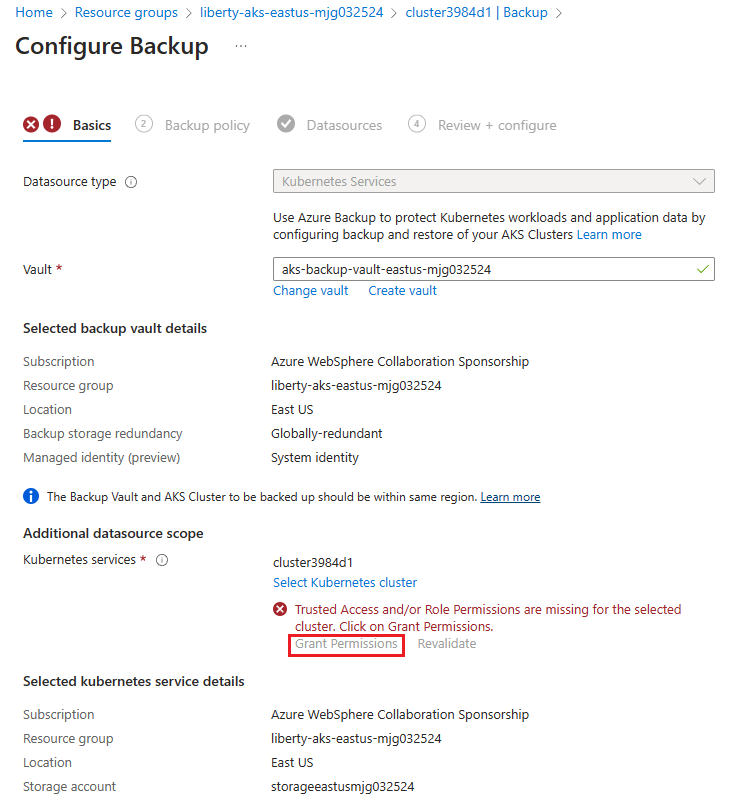Click the Grant Permissions button
The height and width of the screenshot is (806, 731).
[x=346, y=644]
